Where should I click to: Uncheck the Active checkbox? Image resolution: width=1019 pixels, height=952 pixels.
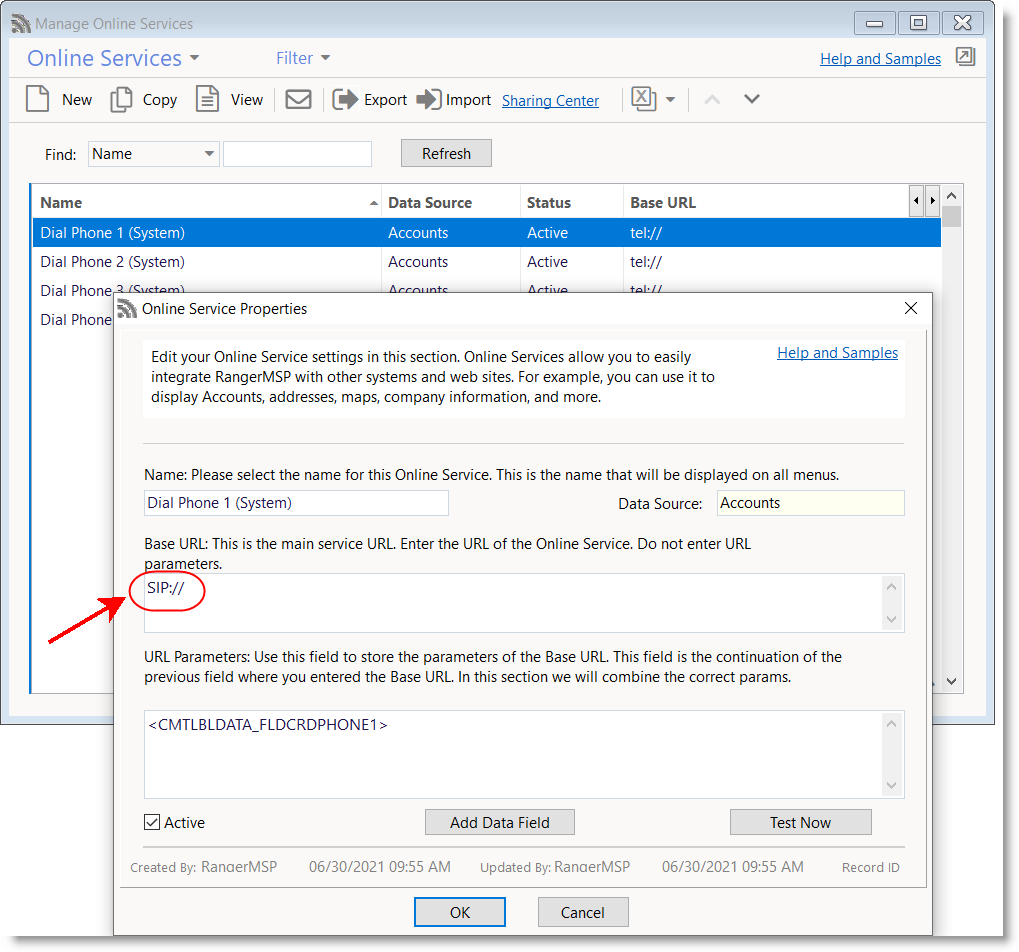pos(152,822)
